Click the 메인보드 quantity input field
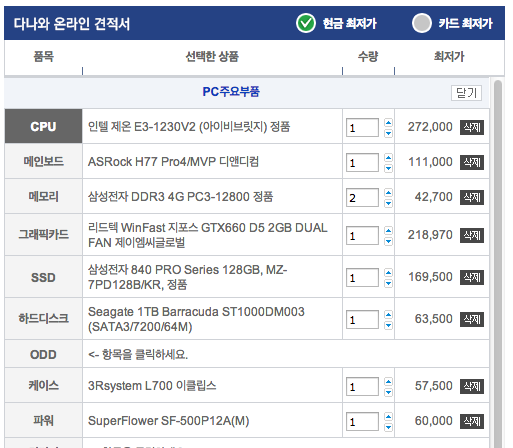This screenshot has height=448, width=513. pos(362,162)
